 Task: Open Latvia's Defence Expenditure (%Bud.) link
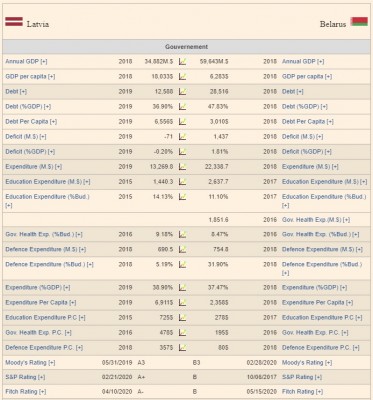[x=49, y=264]
